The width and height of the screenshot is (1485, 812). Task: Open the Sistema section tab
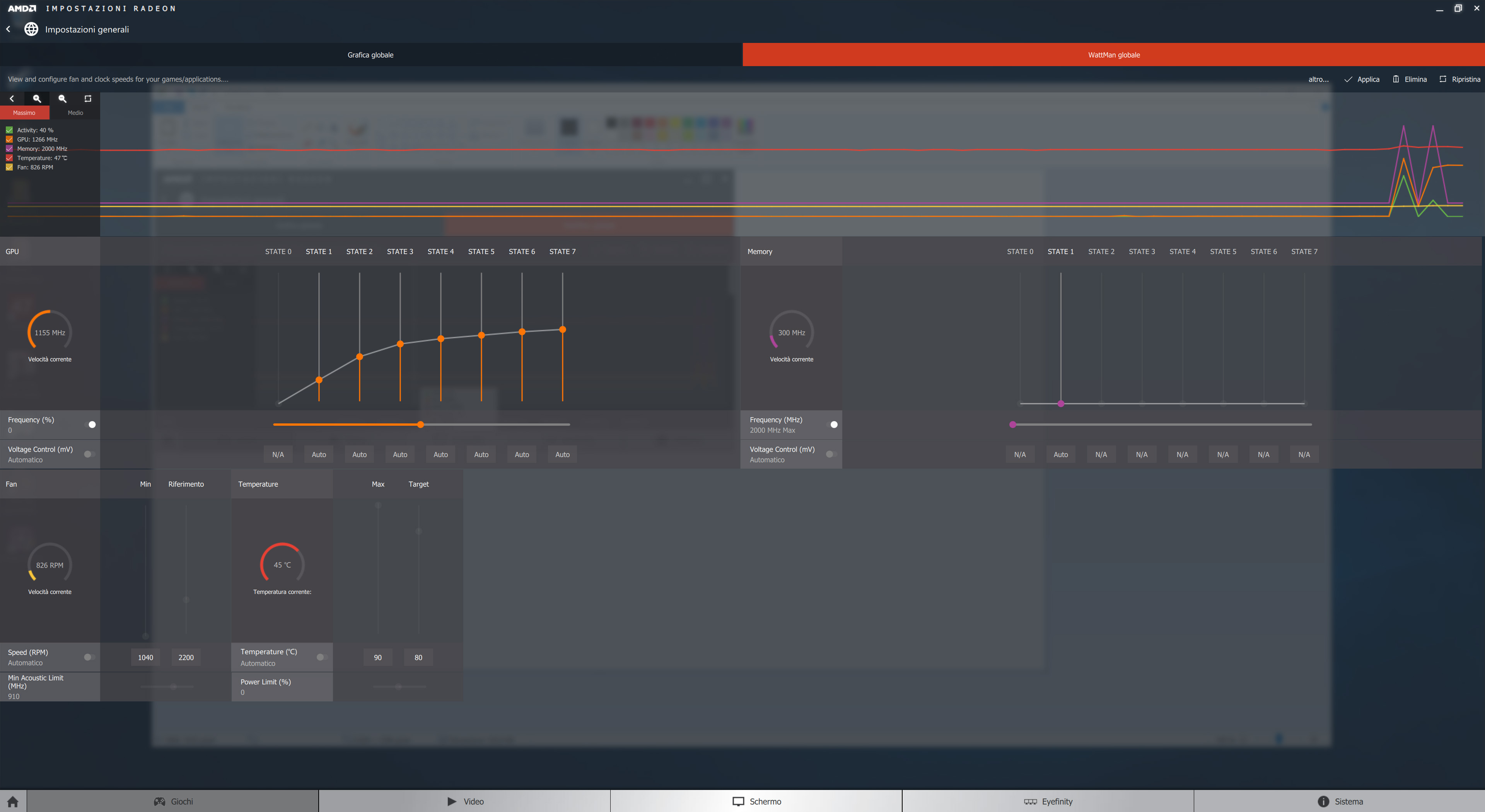coord(1340,802)
